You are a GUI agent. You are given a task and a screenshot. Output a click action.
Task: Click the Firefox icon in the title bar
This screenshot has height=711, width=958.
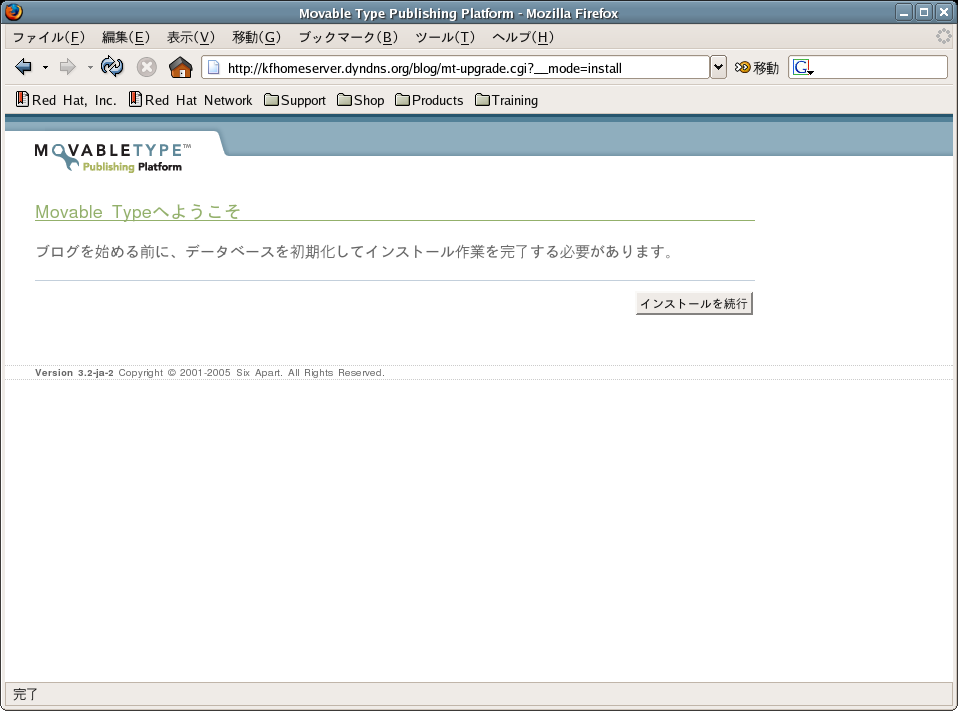[x=13, y=12]
